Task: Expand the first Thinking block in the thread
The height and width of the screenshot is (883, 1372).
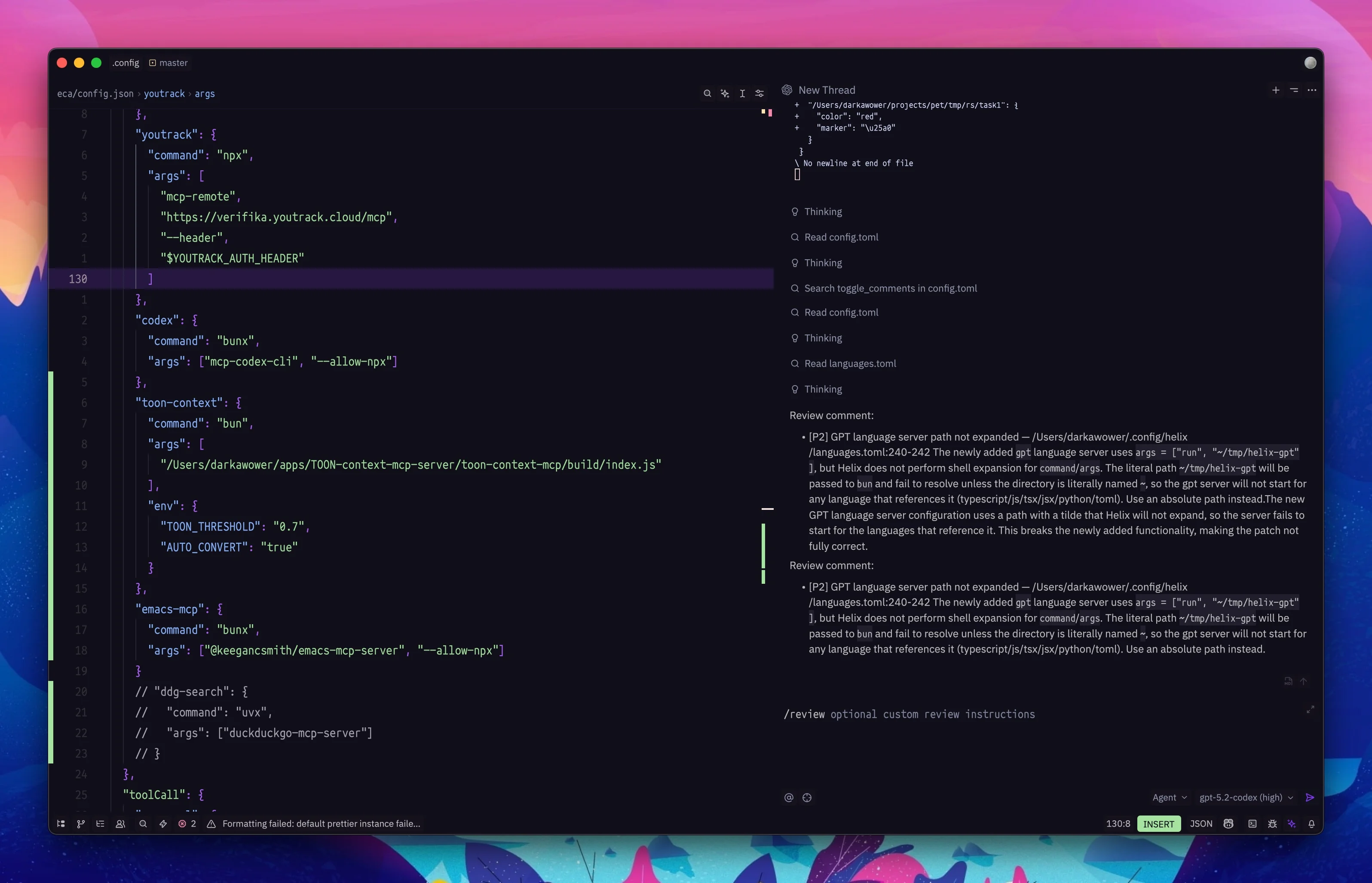Action: pos(823,212)
